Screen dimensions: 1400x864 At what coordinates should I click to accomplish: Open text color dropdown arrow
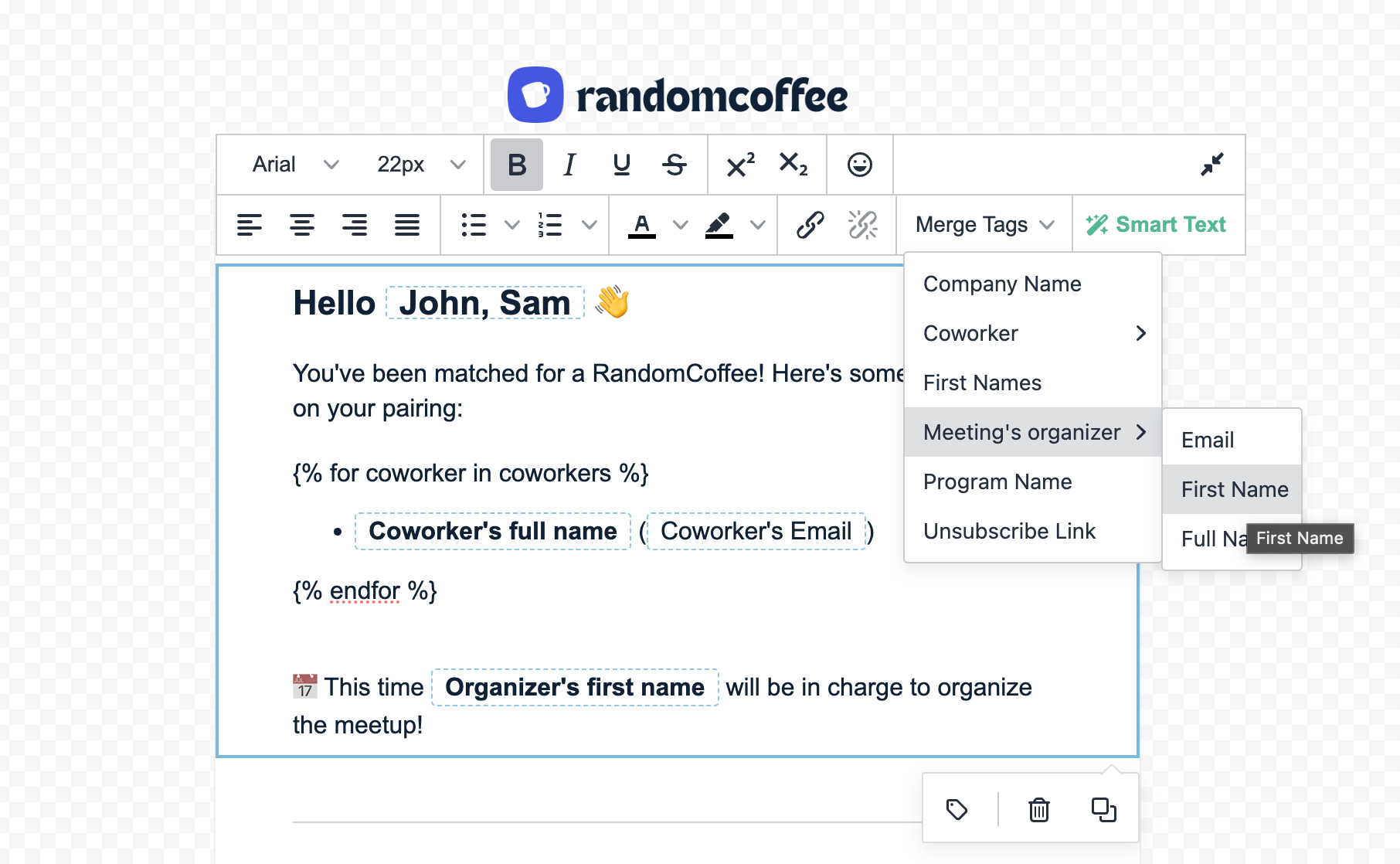click(x=680, y=225)
